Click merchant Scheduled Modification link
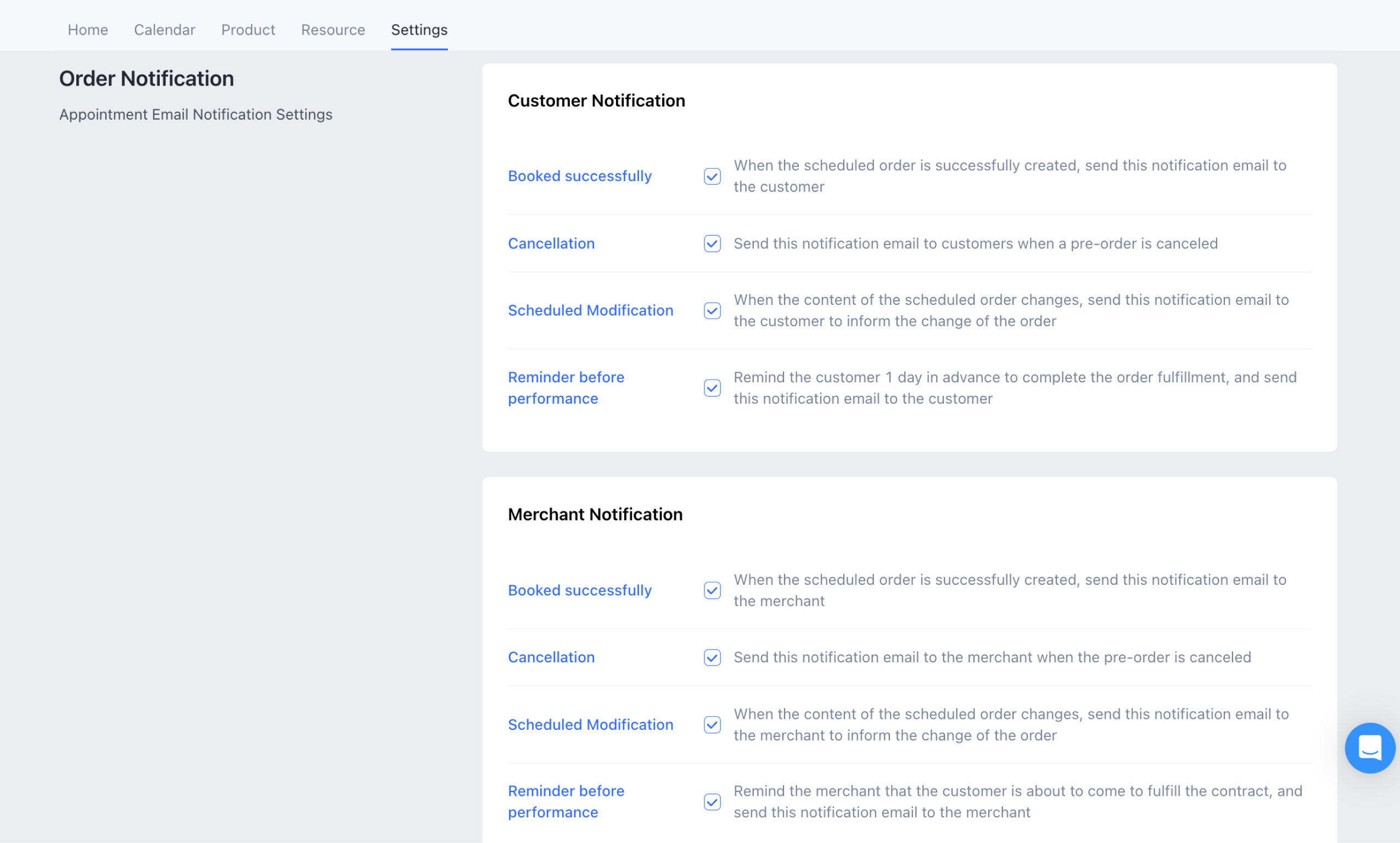This screenshot has width=1400, height=843. (x=590, y=725)
